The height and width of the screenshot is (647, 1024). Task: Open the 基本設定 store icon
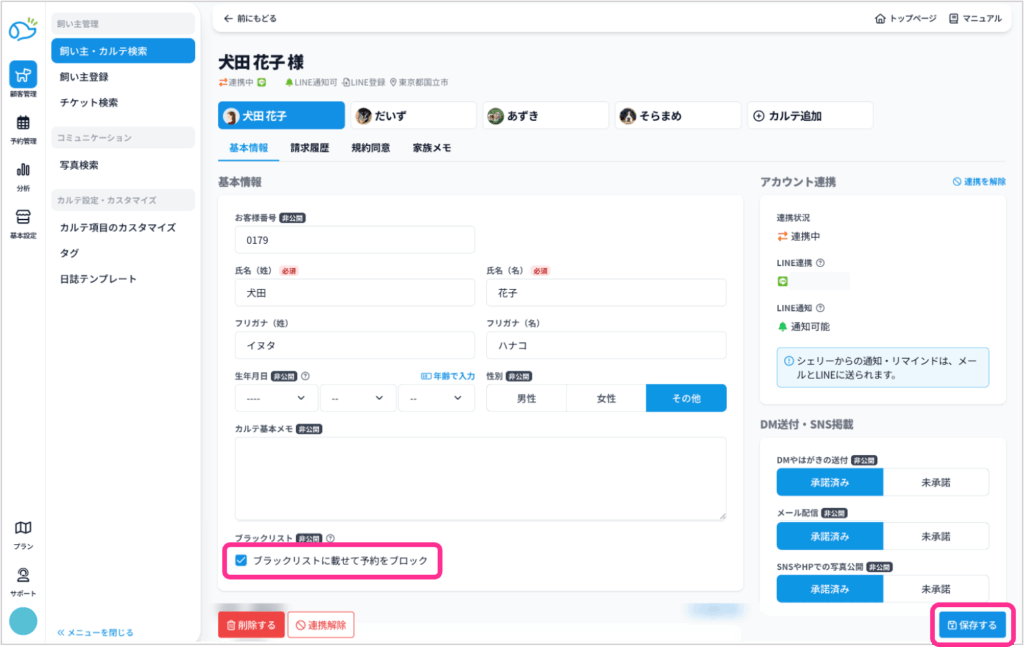click(23, 218)
